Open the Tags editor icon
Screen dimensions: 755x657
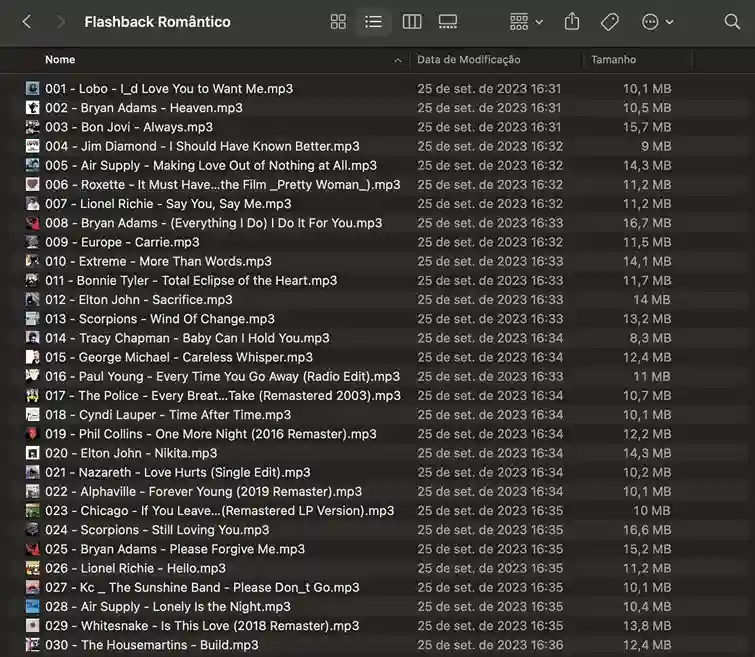pos(609,22)
